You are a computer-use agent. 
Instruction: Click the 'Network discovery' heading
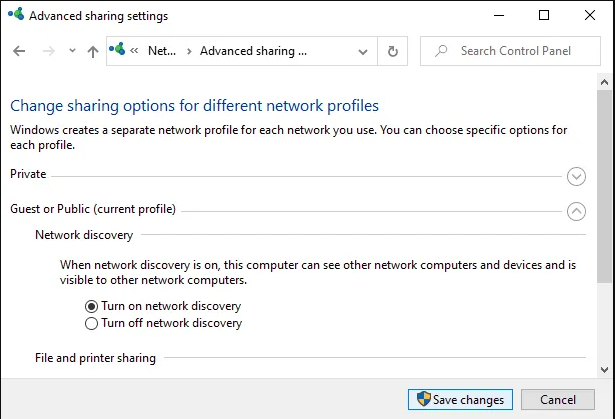click(84, 235)
